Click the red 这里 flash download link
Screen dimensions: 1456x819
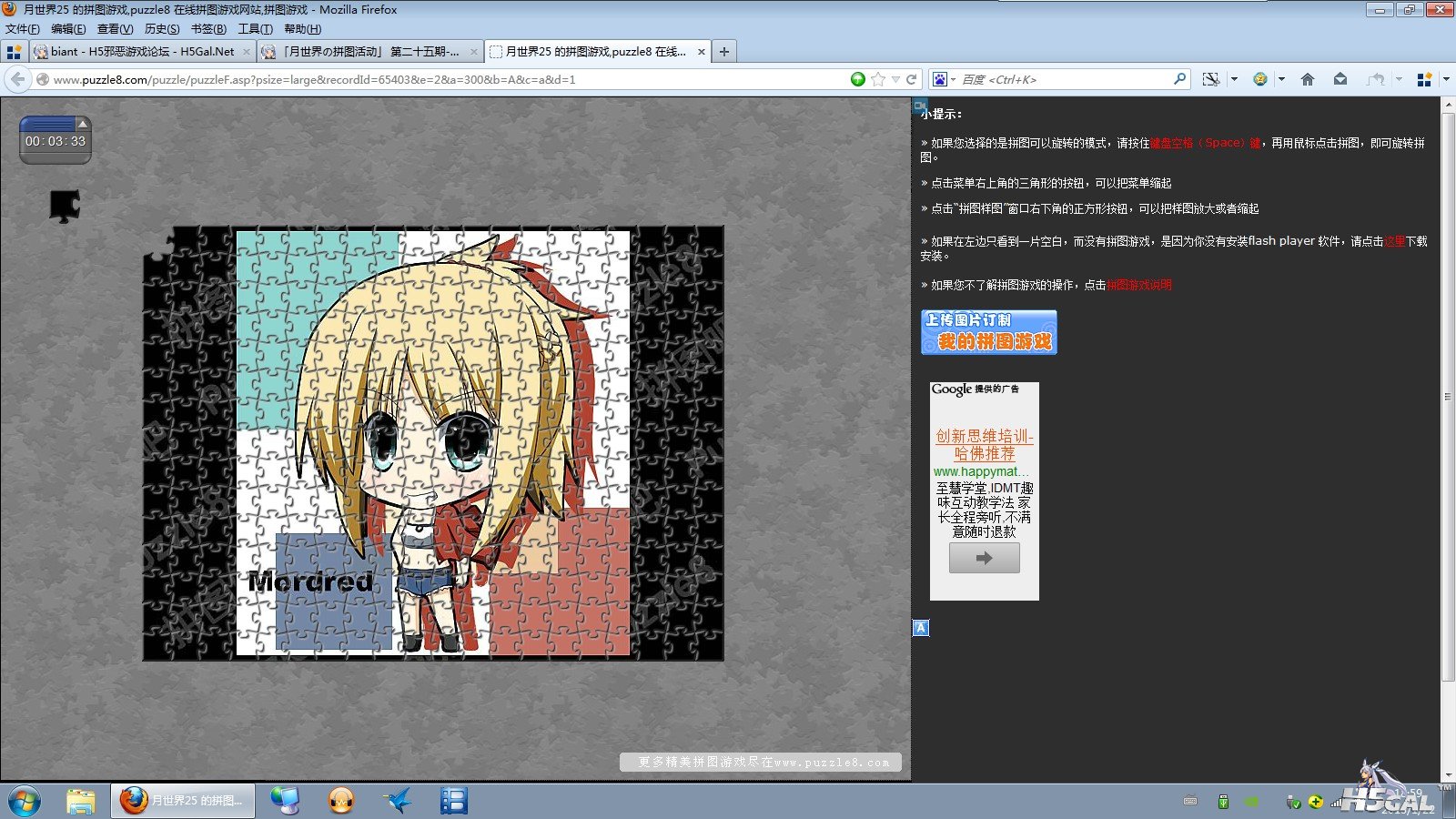coord(1394,241)
